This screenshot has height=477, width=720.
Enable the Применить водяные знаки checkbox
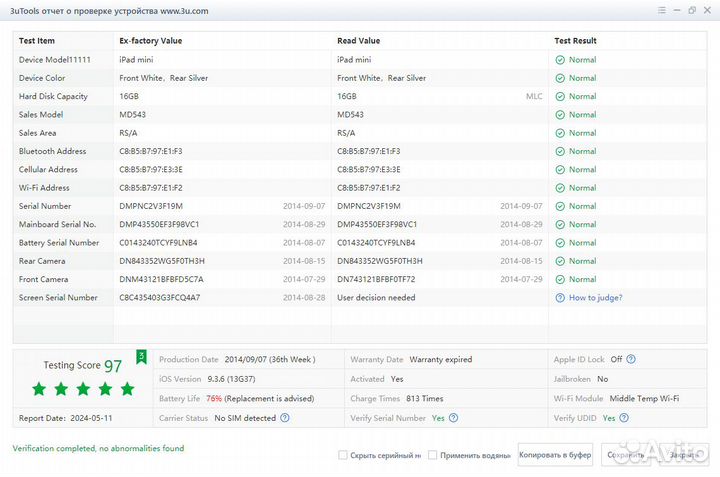tap(432, 455)
